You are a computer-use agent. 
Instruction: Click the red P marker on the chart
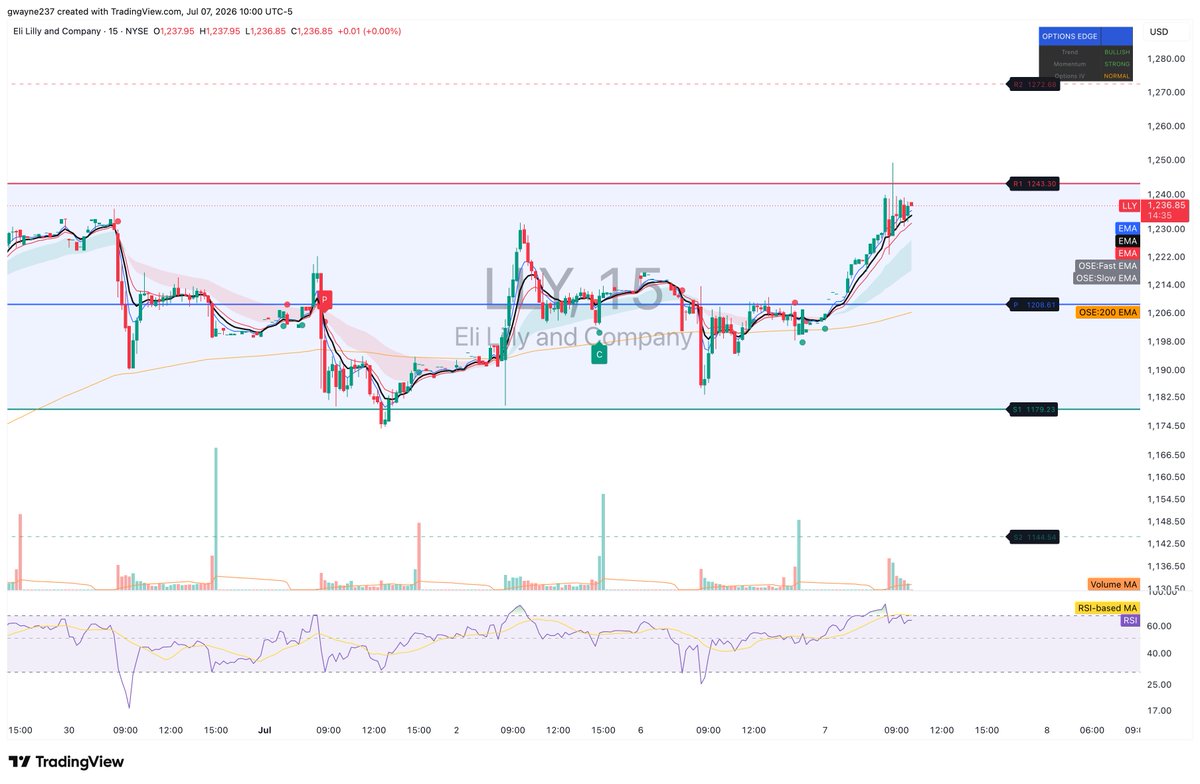[x=324, y=299]
